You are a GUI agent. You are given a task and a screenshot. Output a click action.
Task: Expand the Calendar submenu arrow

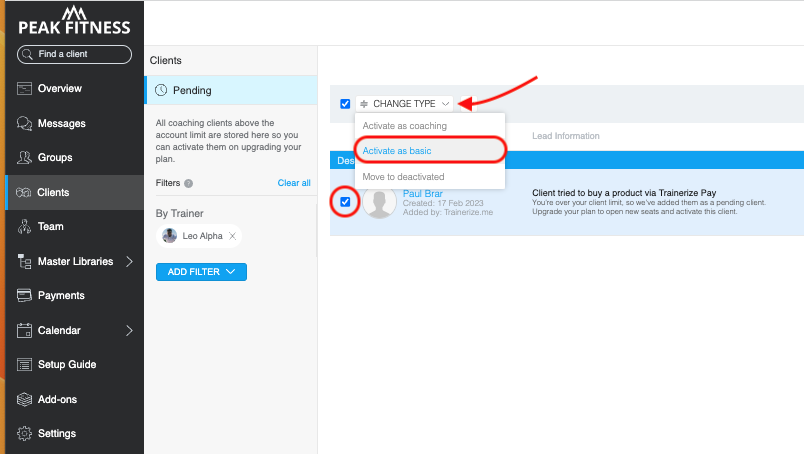coord(129,331)
